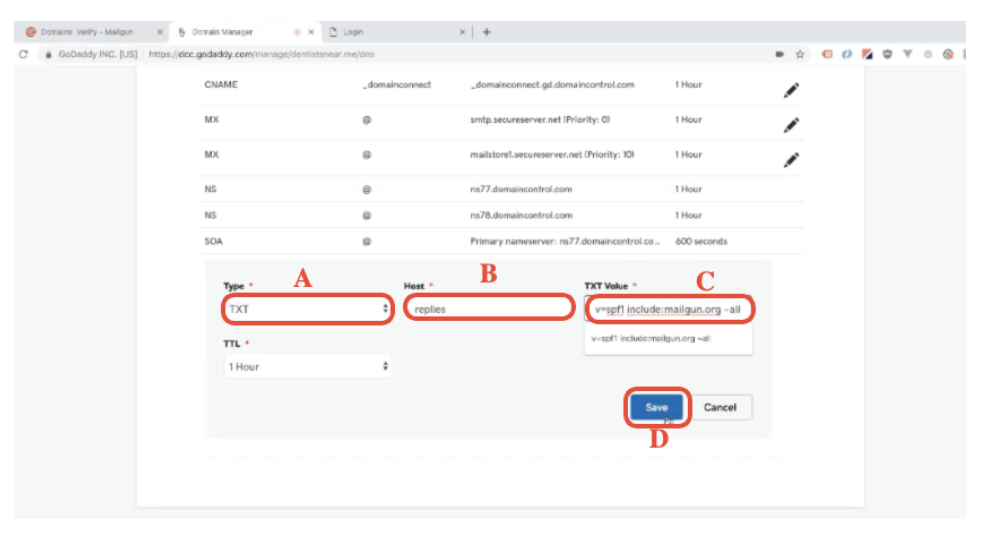Close the Domain Manager tab
The width and height of the screenshot is (992, 542).
point(311,32)
